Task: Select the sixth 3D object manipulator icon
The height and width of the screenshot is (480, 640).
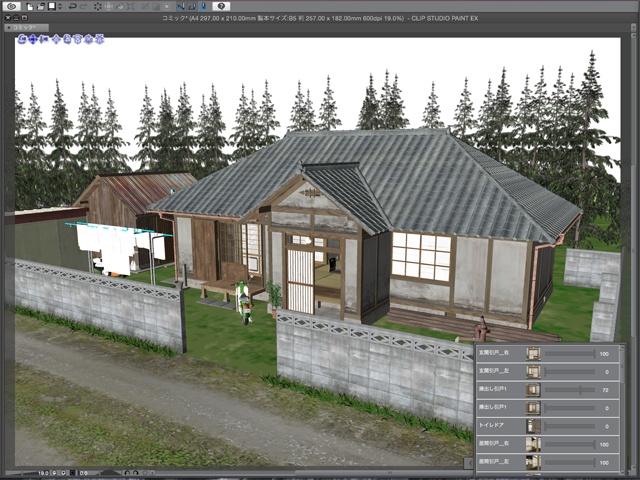Action: coord(78,39)
